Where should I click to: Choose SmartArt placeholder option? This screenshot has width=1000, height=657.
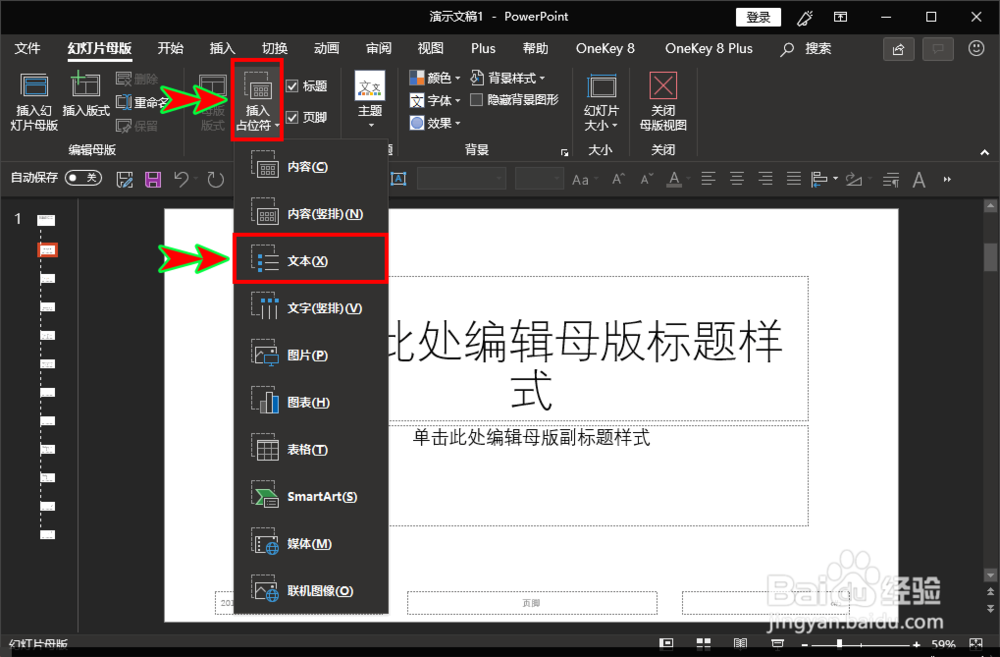coord(311,496)
